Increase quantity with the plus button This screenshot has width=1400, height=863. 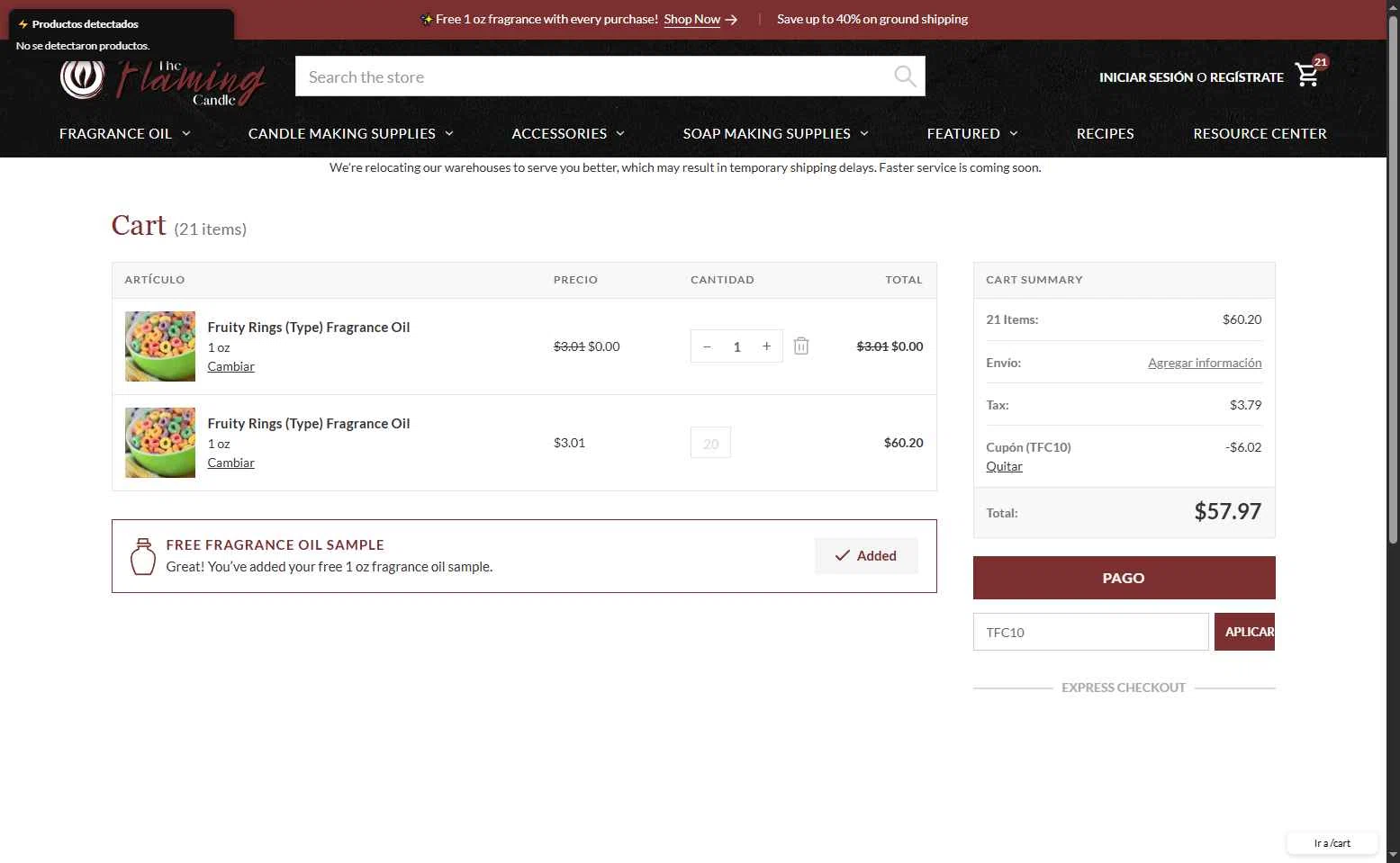pos(766,346)
